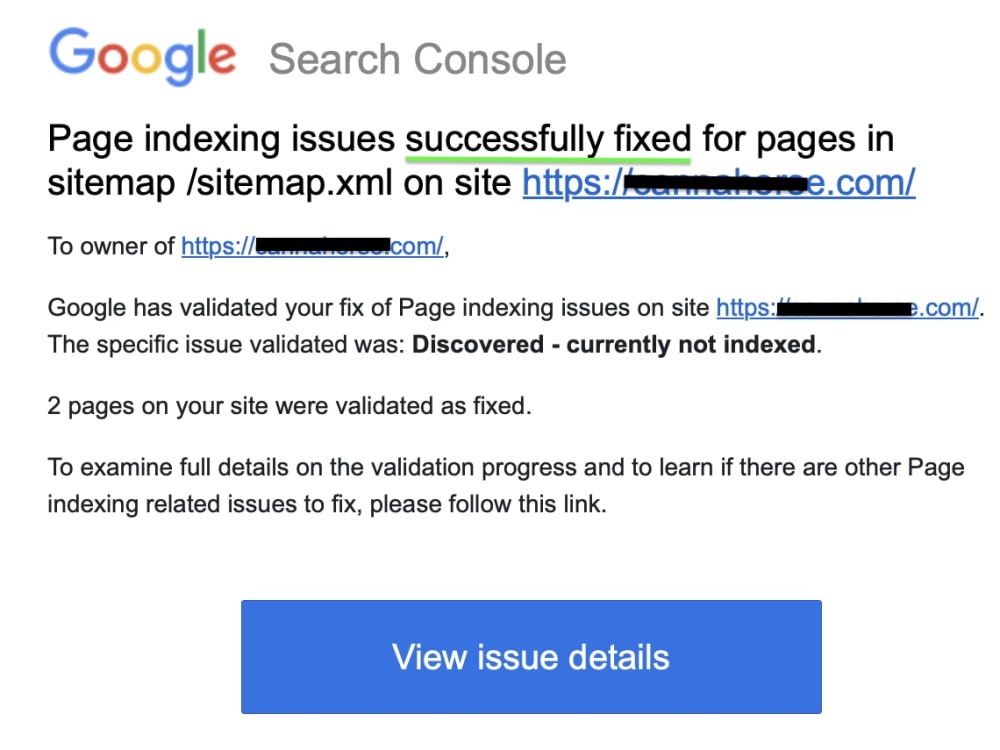Open the site link ending the validated-fix sentence

tap(847, 308)
